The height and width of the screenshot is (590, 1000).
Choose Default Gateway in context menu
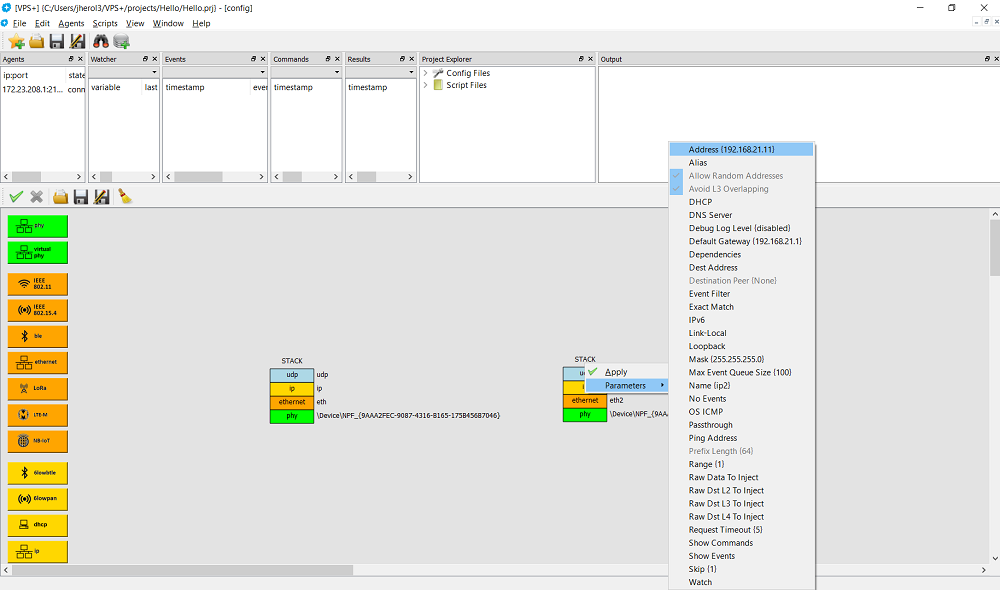point(745,241)
